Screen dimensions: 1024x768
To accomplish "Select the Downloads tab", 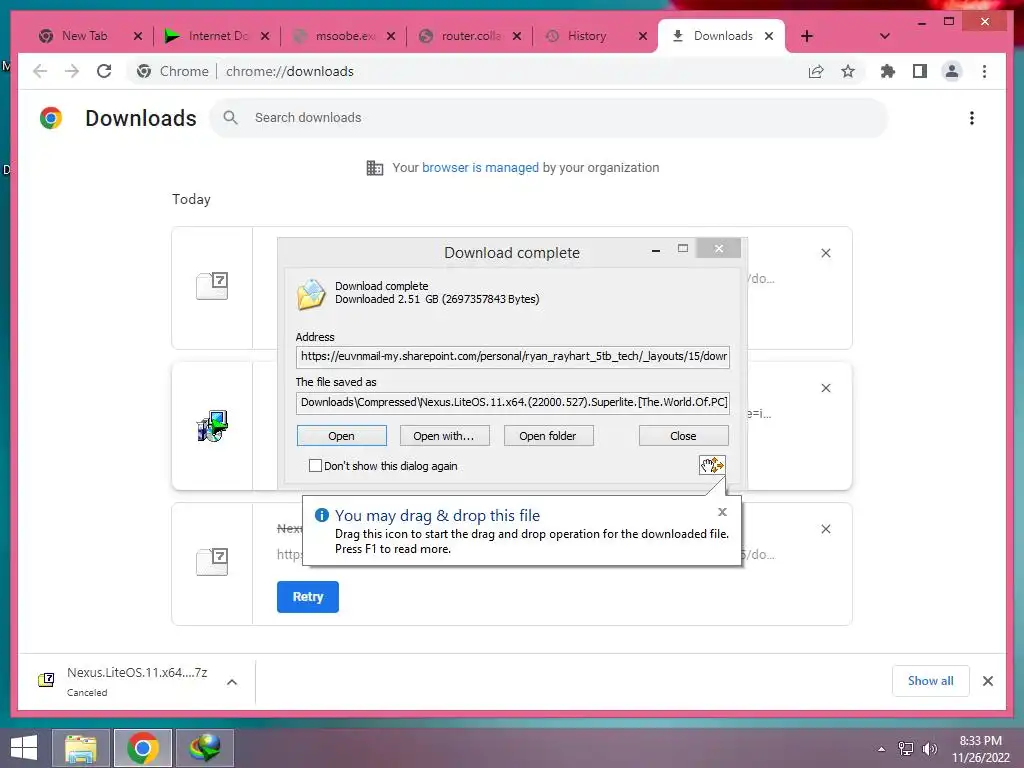I will 723,36.
